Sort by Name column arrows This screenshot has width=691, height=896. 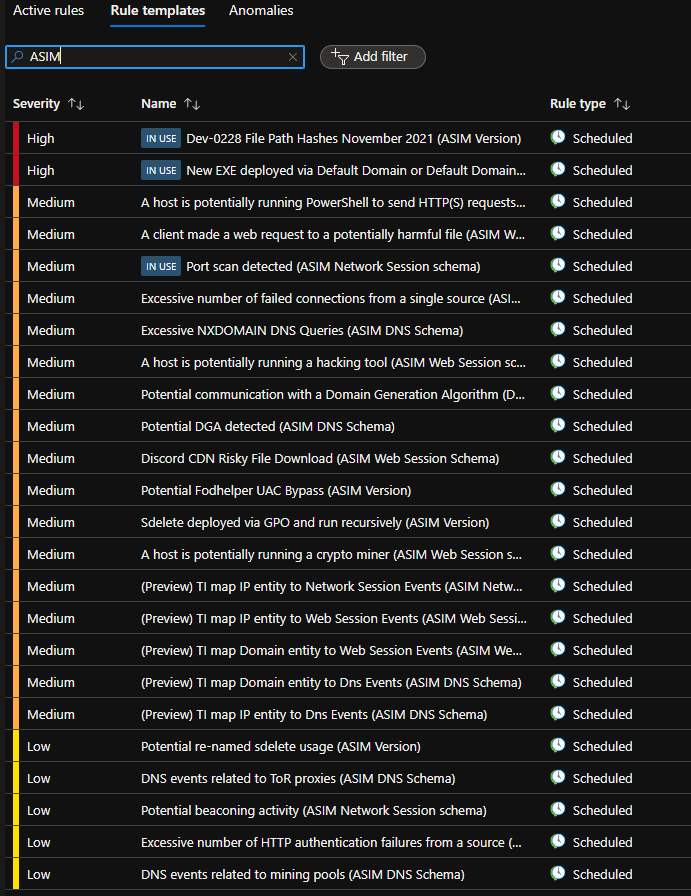click(x=192, y=104)
